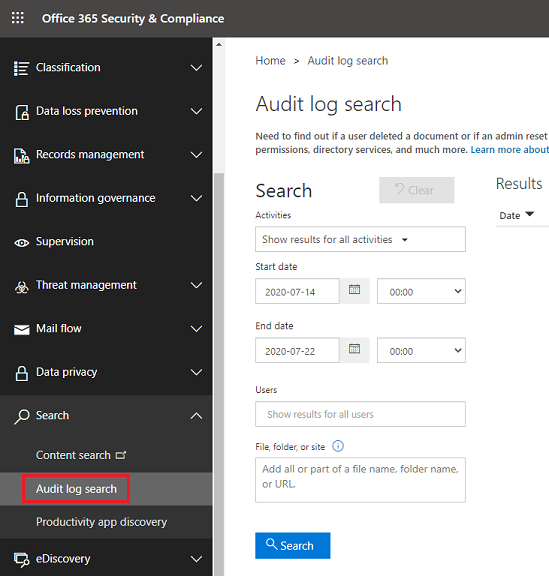Click the Supervision eye icon

click(x=21, y=243)
